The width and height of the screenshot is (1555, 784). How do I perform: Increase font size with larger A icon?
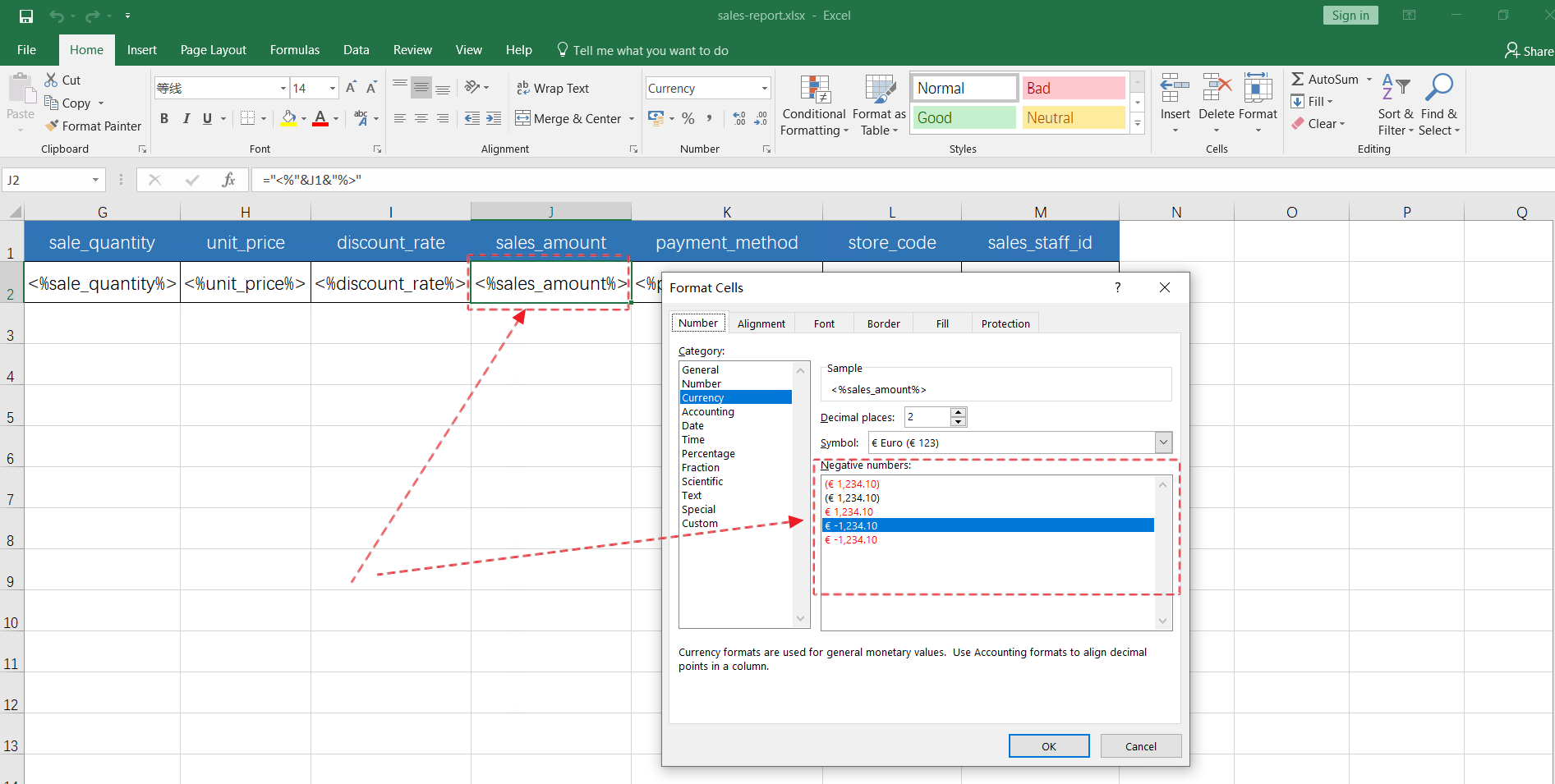tap(351, 88)
